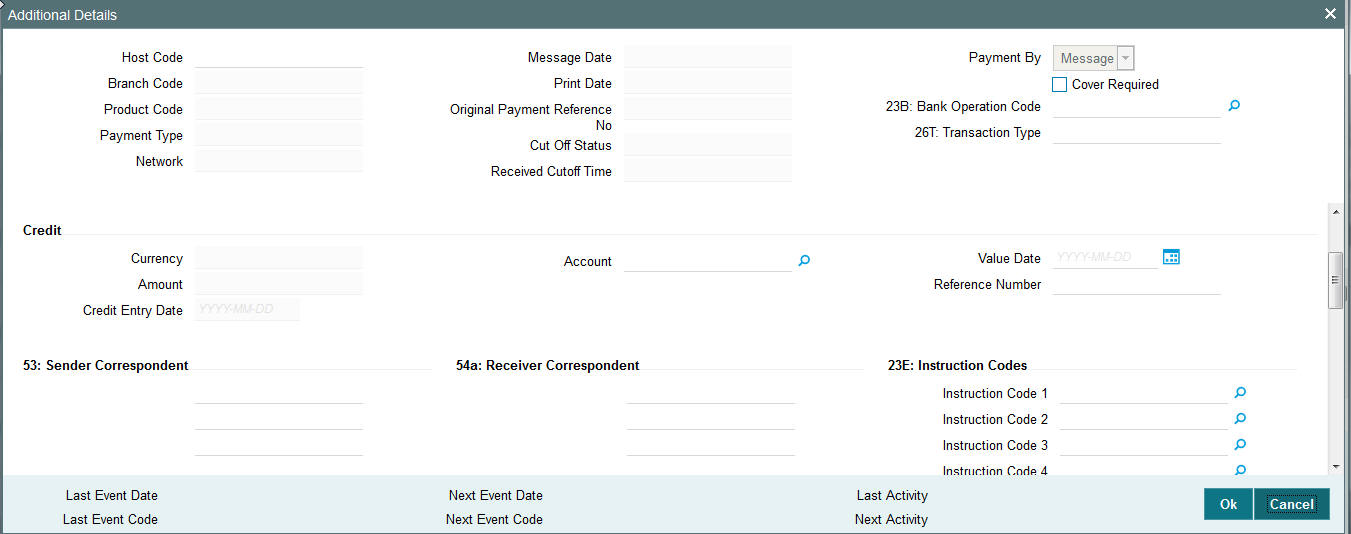Open search lookup for Credit Account
This screenshot has height=534, width=1351.
[x=804, y=260]
